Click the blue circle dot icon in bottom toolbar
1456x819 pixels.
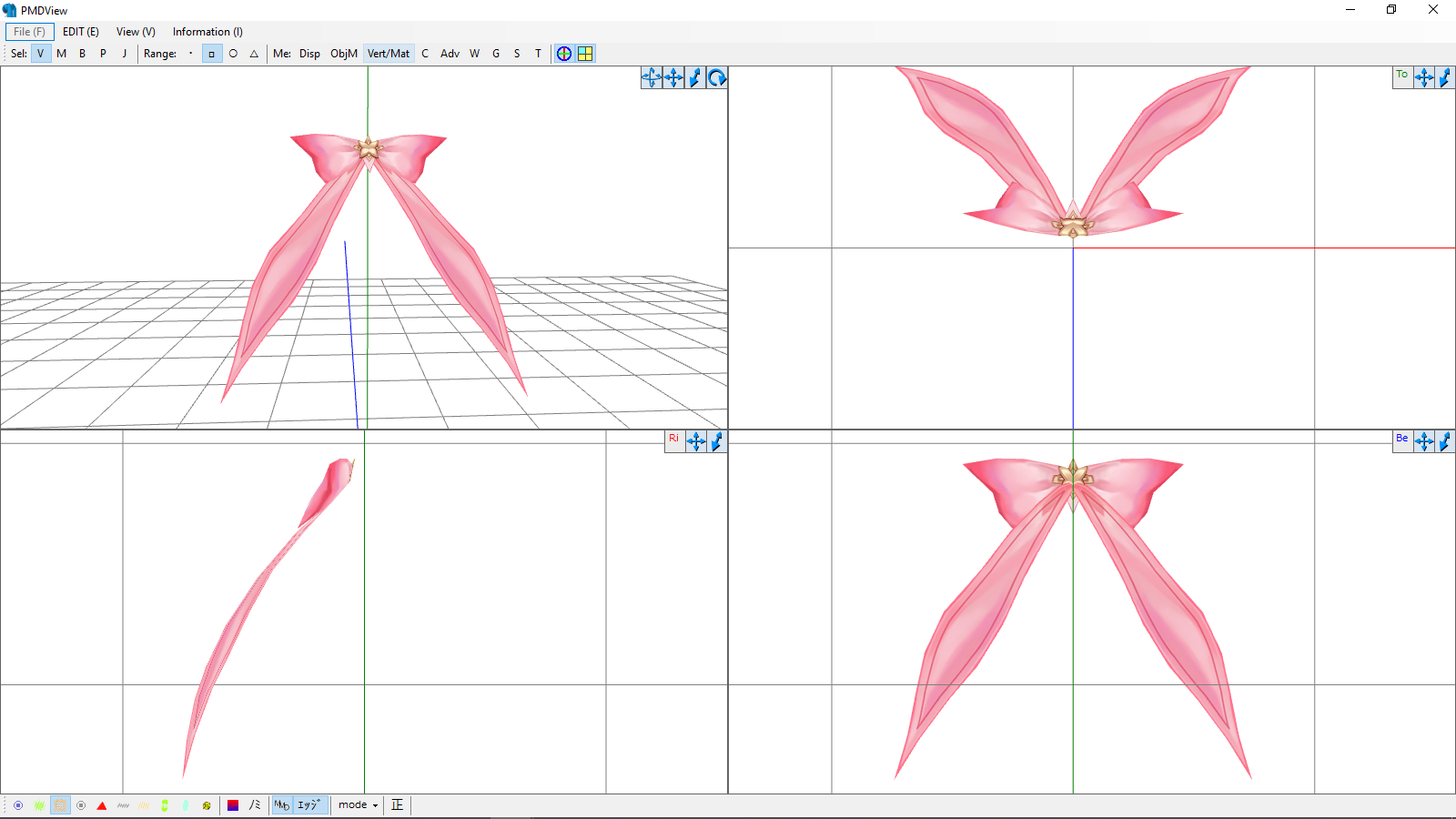point(18,805)
